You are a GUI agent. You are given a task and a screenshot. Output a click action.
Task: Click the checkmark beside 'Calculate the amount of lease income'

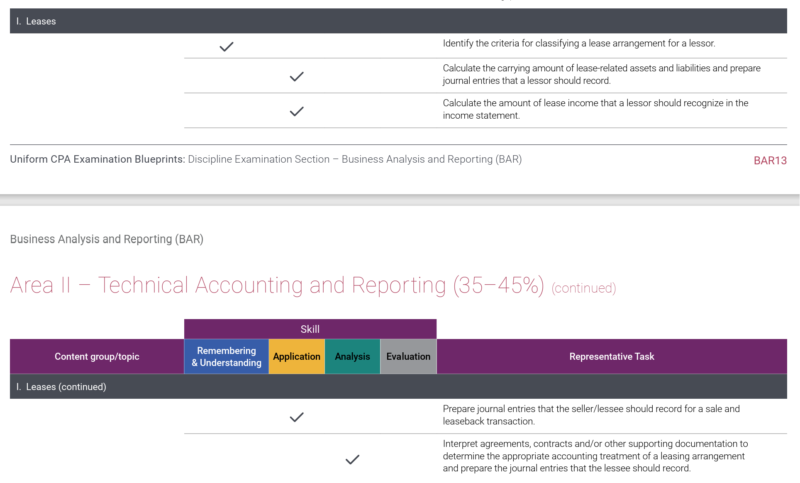(x=296, y=111)
